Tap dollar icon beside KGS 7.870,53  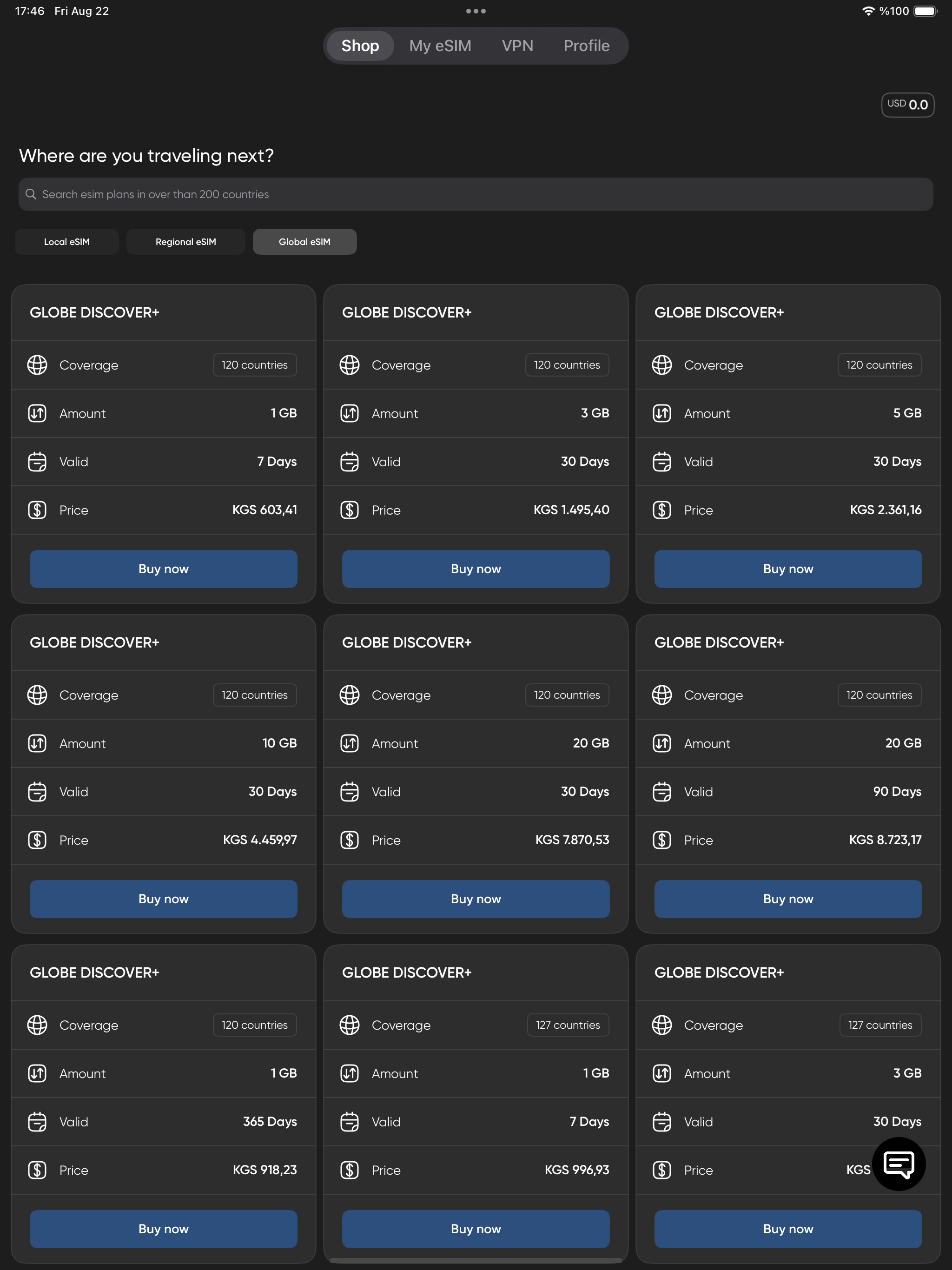tap(350, 840)
